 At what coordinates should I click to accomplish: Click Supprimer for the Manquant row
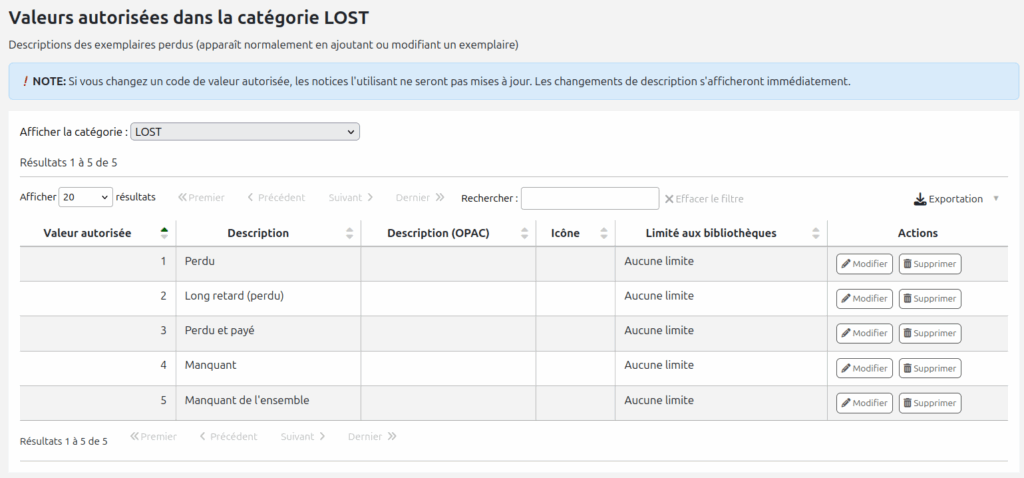click(x=930, y=368)
